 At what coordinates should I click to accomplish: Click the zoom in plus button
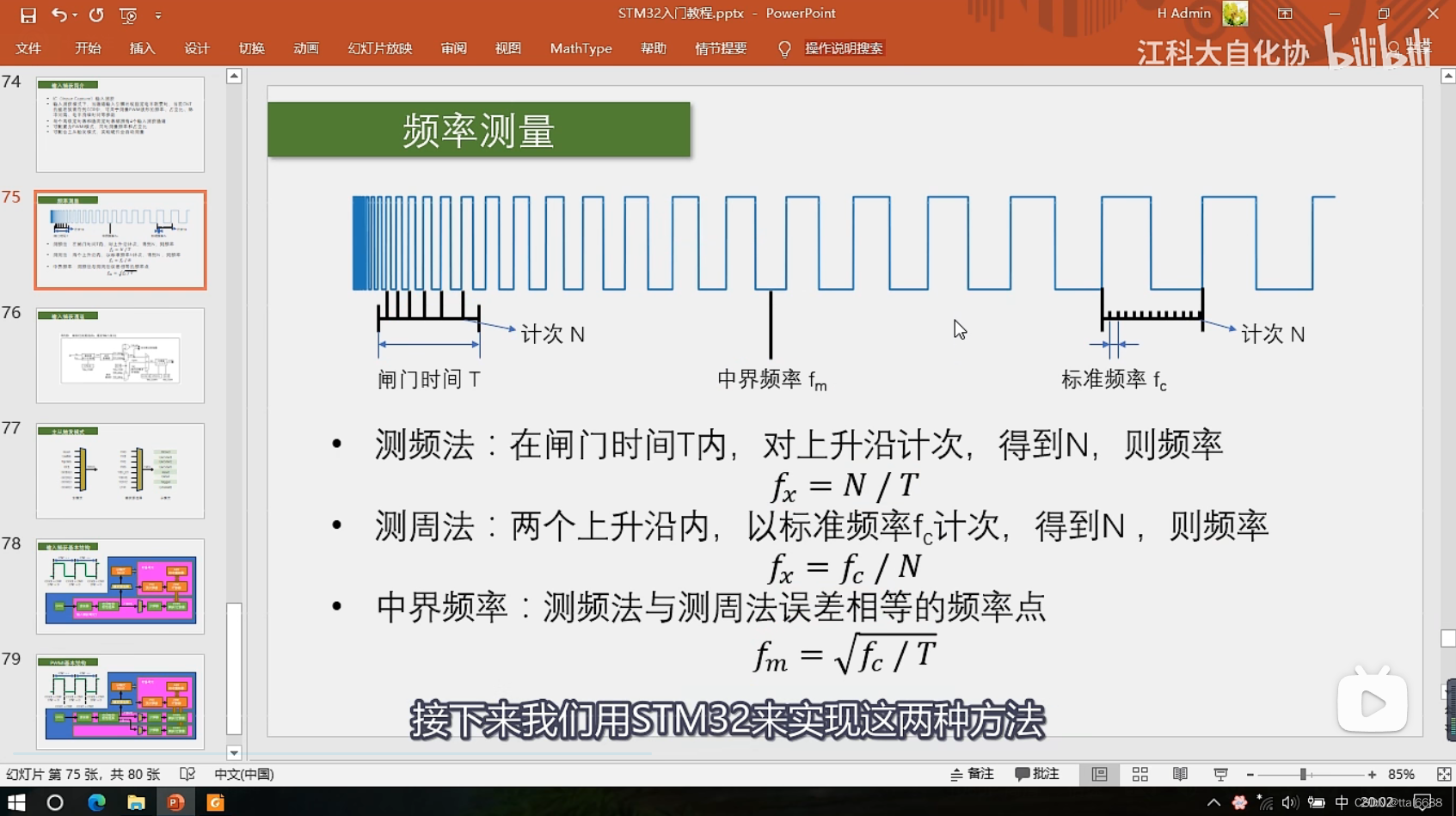pos(1372,775)
